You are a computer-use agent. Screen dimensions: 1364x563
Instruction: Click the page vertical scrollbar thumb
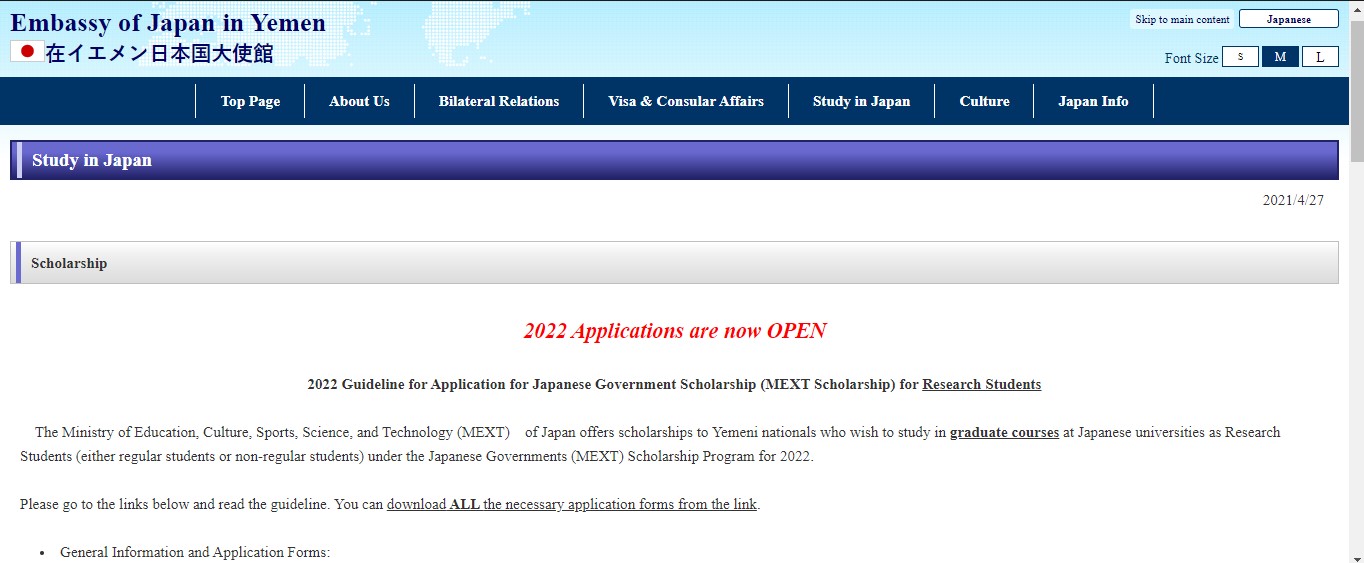[x=1356, y=90]
